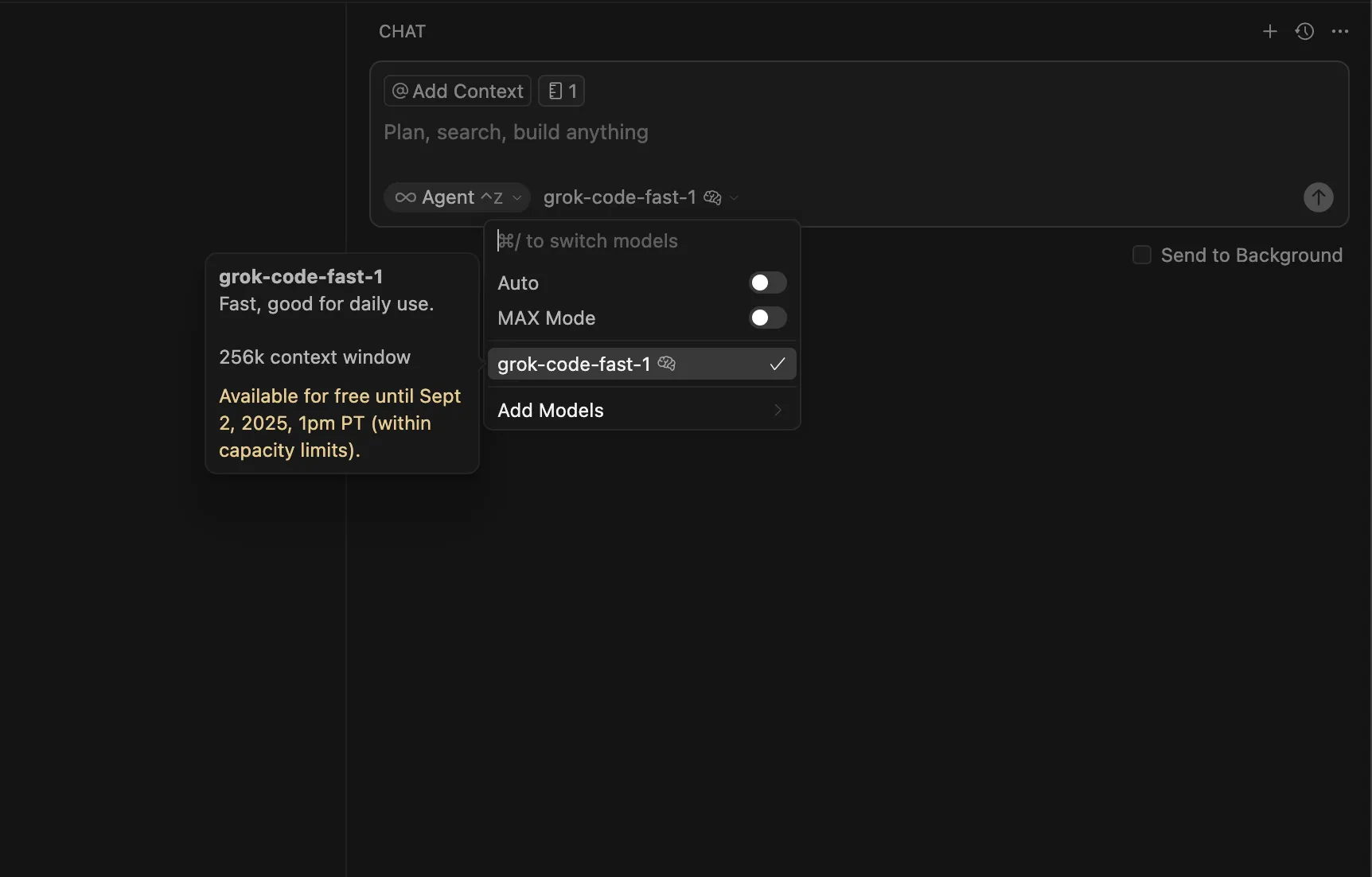Enable the MAX Mode switch
The height and width of the screenshot is (877, 1372).
pos(767,318)
